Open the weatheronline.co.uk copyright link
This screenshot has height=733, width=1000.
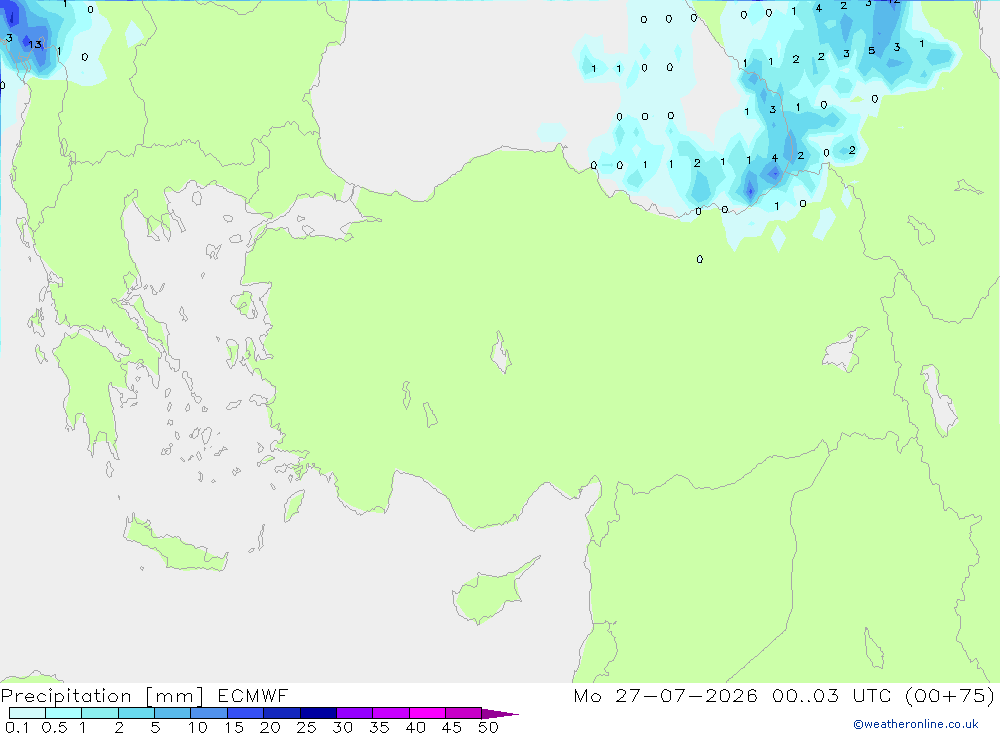coord(916,724)
